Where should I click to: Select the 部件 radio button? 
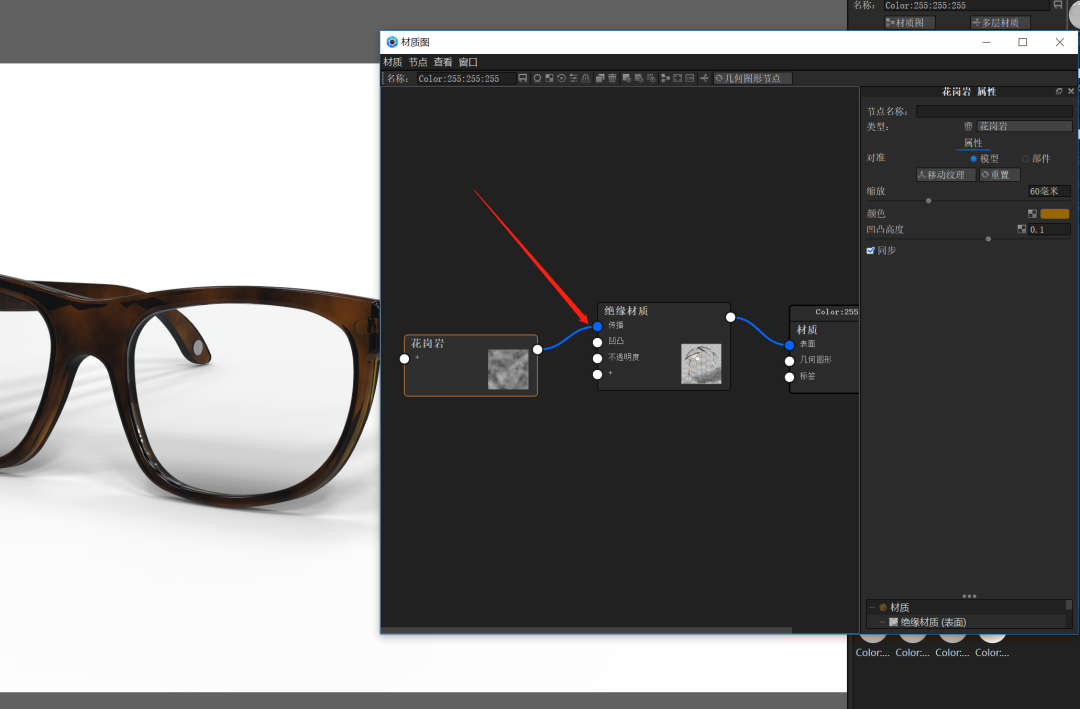[x=1026, y=158]
